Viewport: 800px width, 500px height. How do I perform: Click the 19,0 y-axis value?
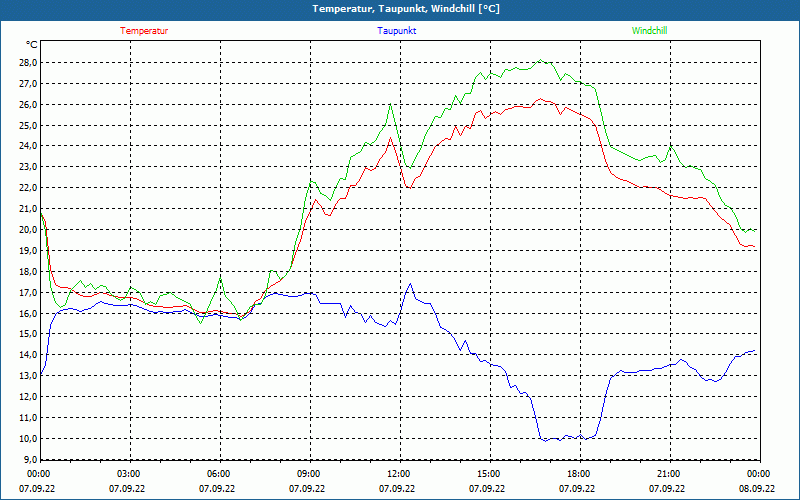[28, 251]
